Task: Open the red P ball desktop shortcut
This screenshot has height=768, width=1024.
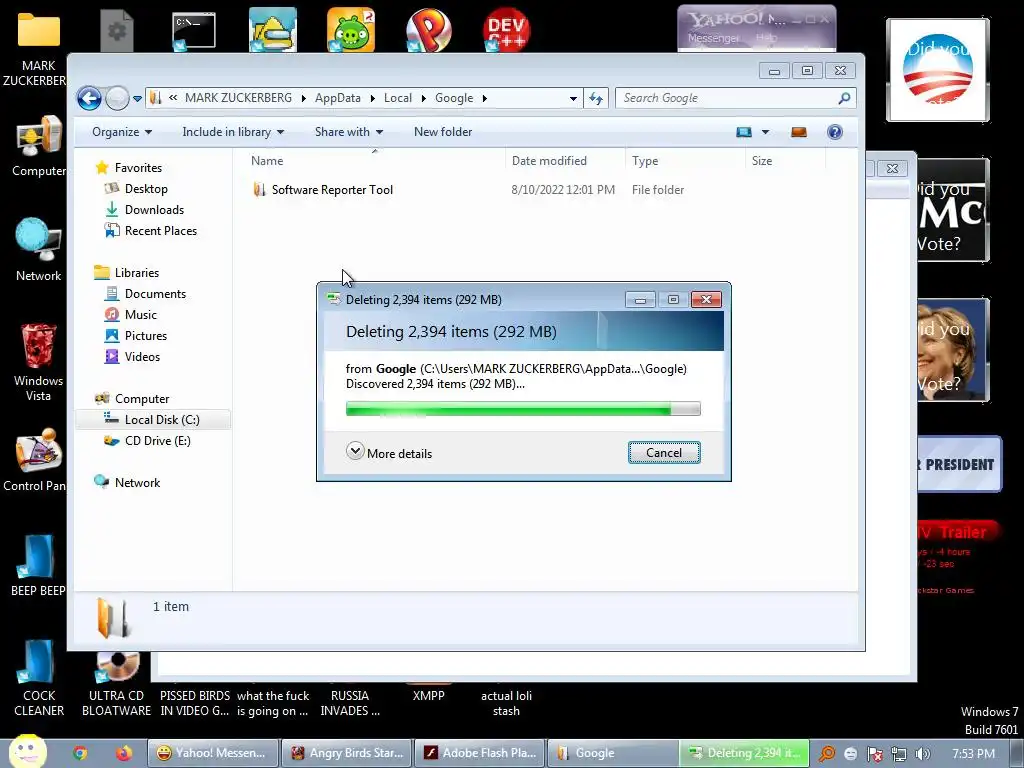Action: pyautogui.click(x=428, y=30)
